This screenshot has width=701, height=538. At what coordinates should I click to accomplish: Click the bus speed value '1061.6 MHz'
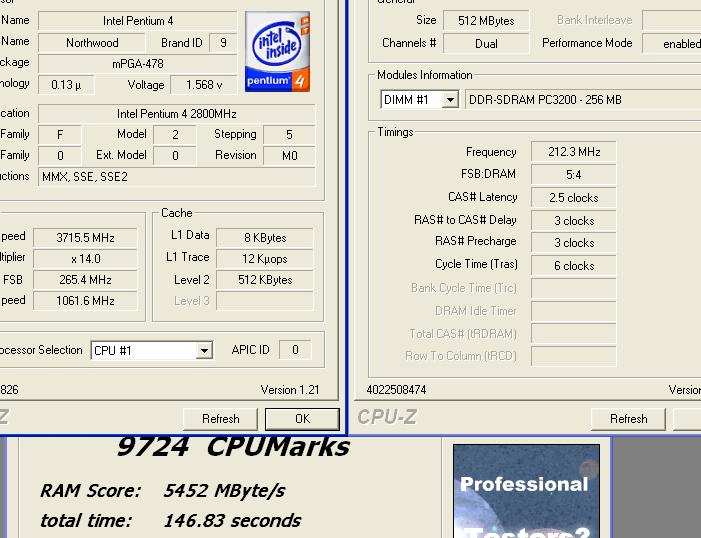pos(85,301)
